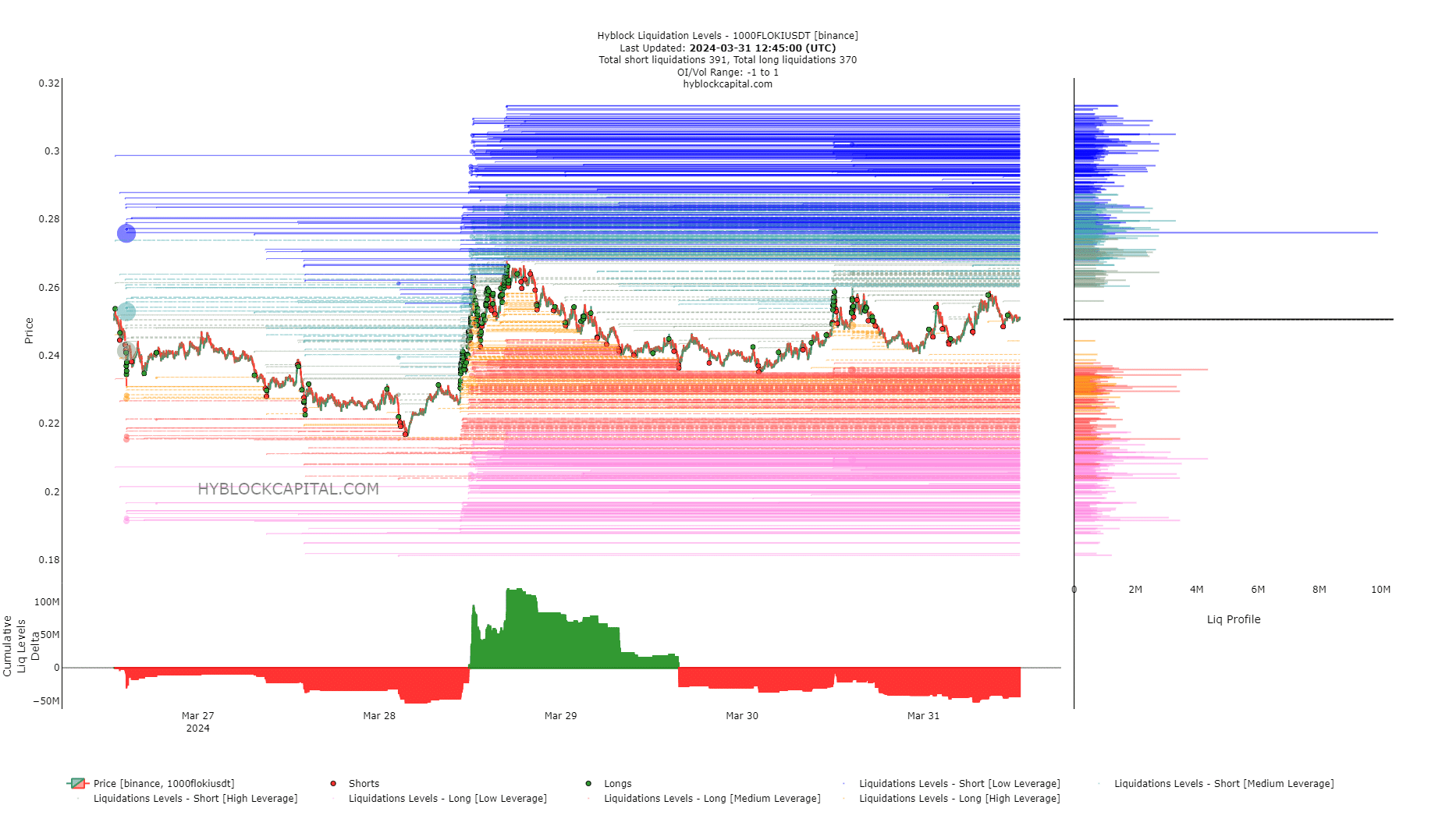The width and height of the screenshot is (1456, 819).
Task: Toggle Liquidations Levels - Long [Medium Leverage] legend
Action: 702,798
